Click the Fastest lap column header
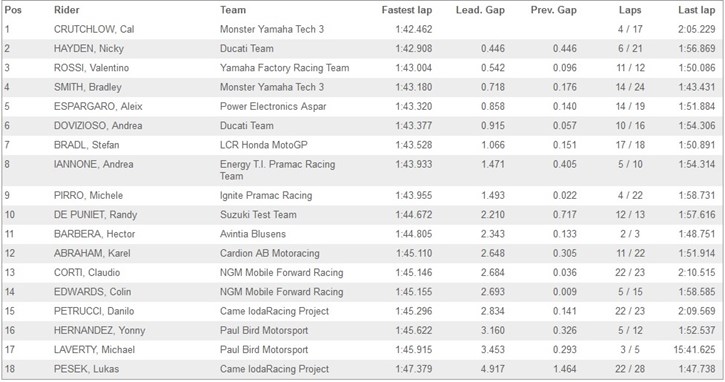This screenshot has height=382, width=725. [x=406, y=10]
